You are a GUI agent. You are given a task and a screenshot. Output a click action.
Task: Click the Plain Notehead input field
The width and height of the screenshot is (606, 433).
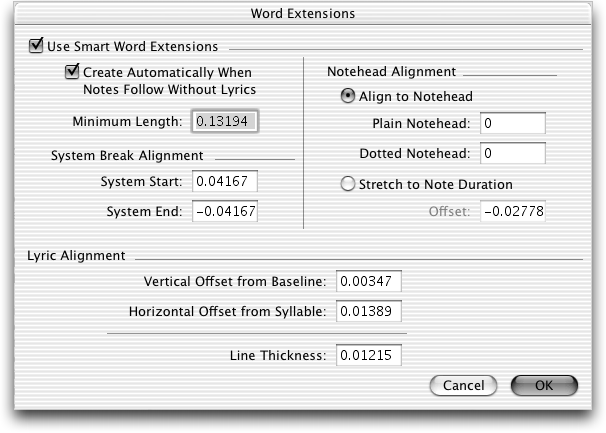click(x=513, y=123)
